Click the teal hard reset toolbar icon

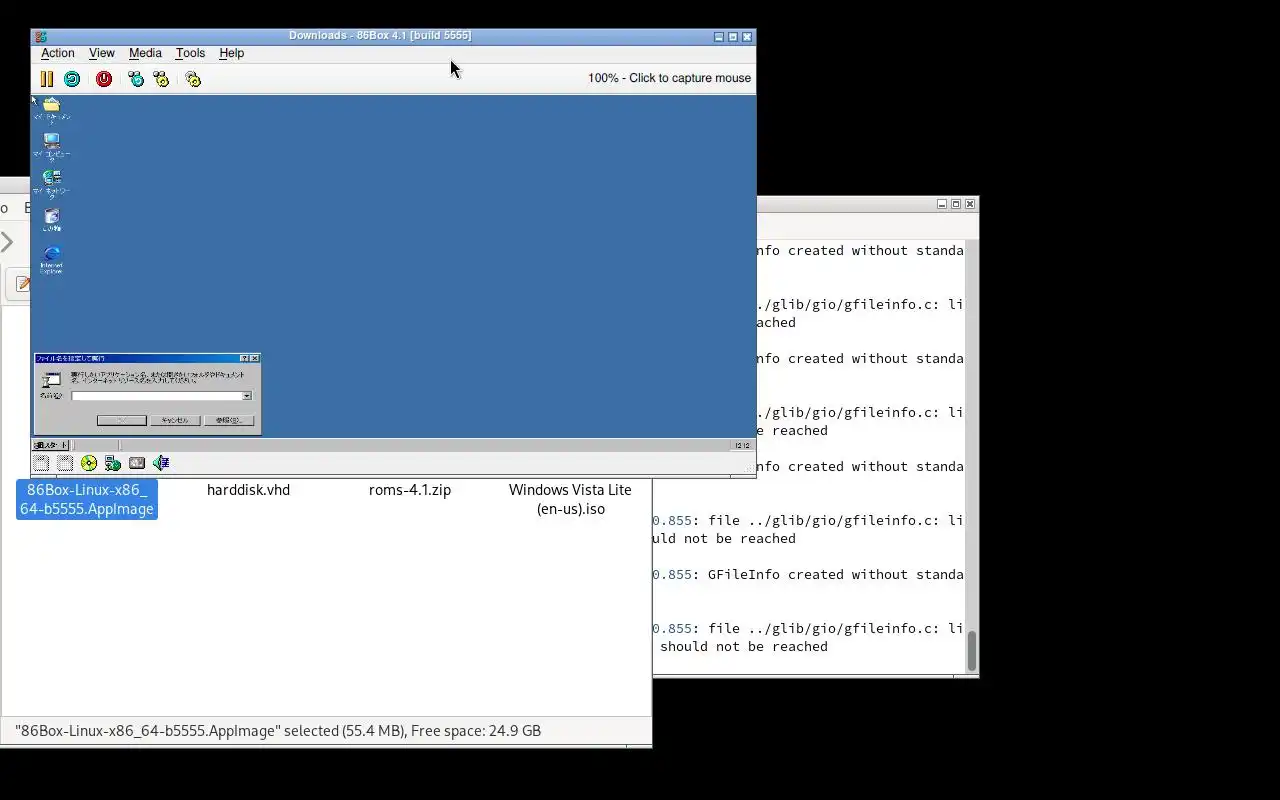(72, 79)
